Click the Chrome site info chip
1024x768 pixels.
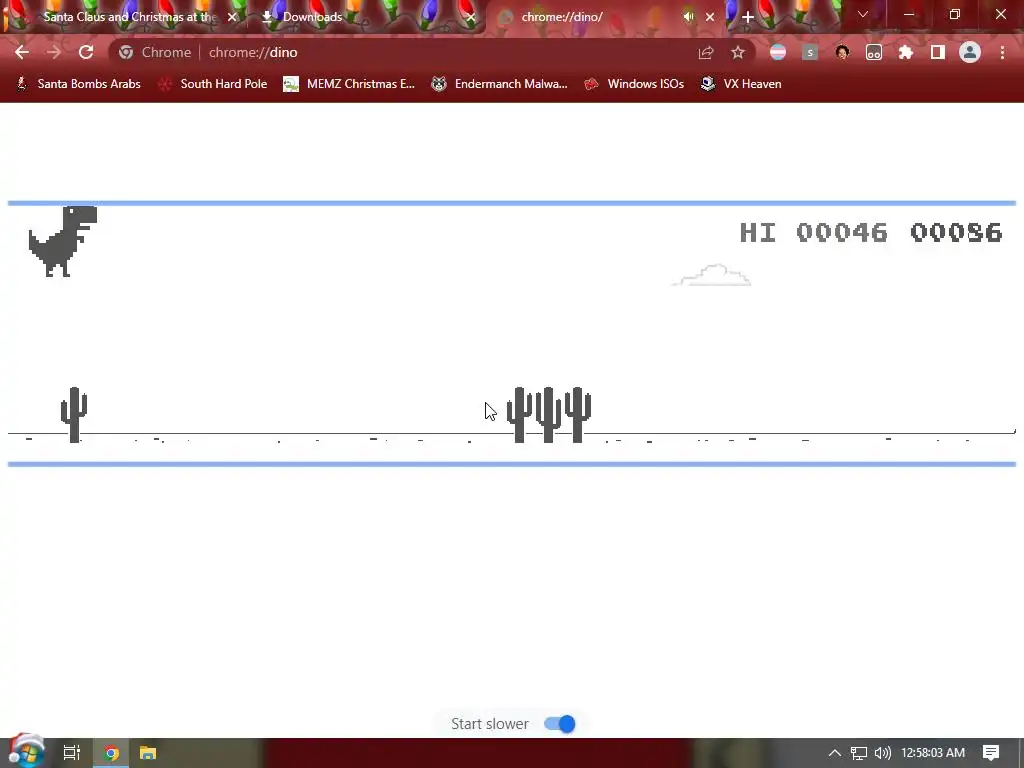[155, 52]
